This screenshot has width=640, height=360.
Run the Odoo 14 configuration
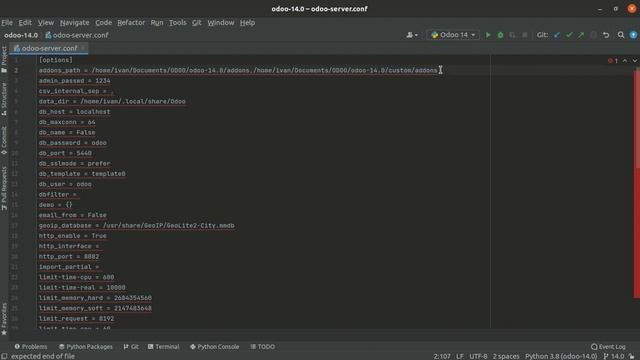point(488,35)
